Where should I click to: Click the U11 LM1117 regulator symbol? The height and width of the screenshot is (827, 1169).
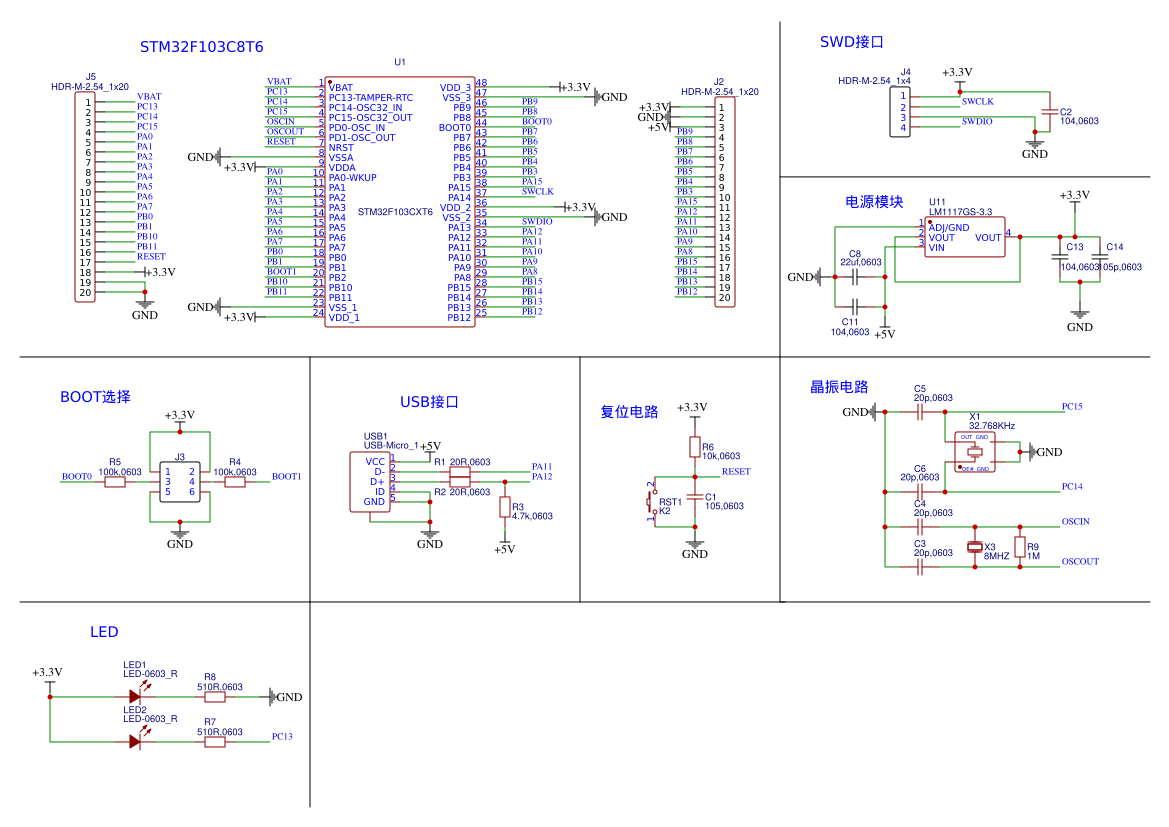[965, 237]
